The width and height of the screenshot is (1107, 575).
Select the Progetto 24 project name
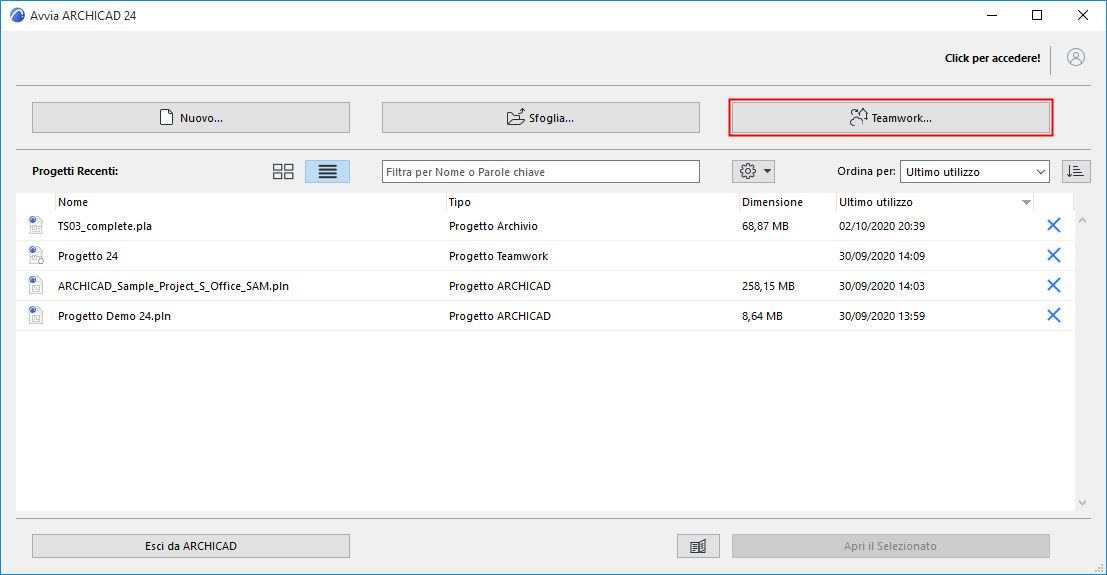(x=88, y=256)
